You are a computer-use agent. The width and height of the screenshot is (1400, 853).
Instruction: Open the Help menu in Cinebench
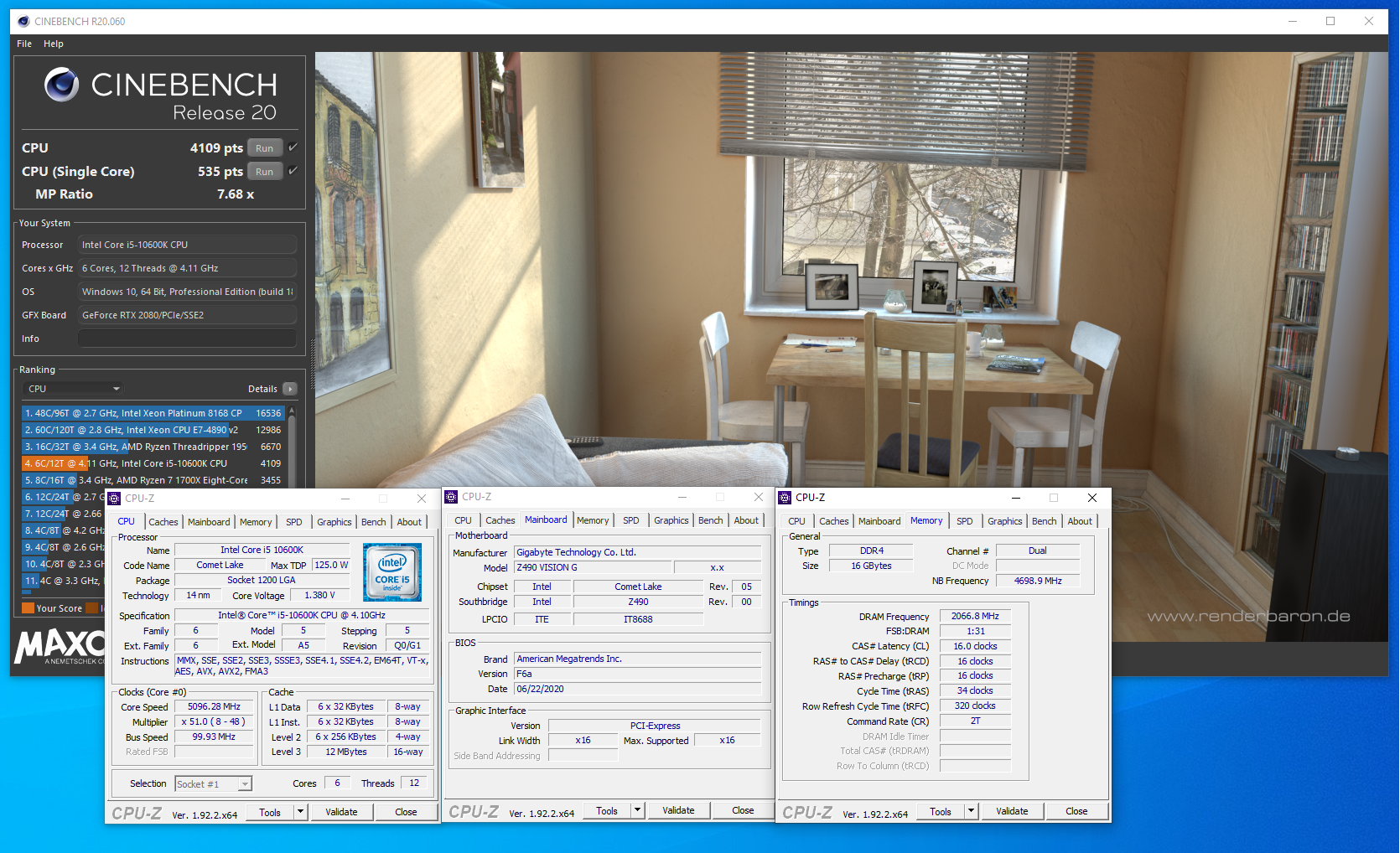[x=54, y=44]
